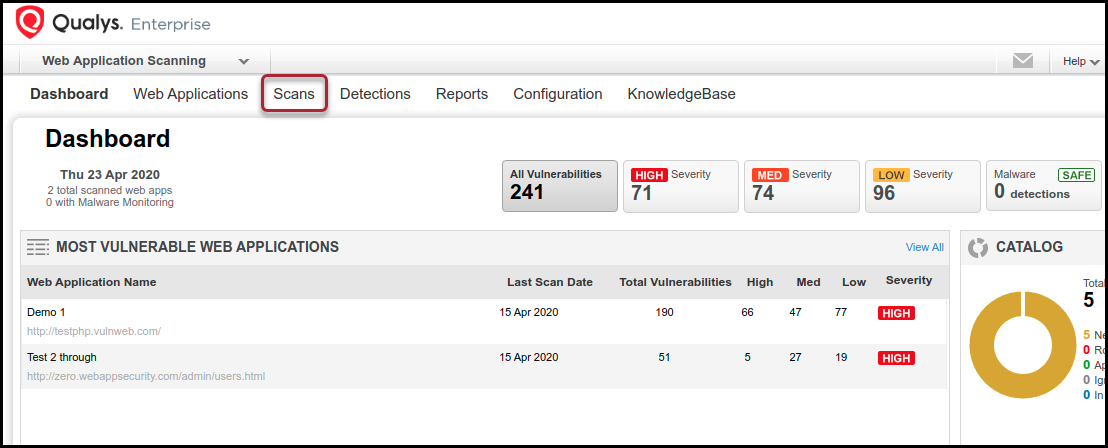Open the KnowledgeBase tab
This screenshot has width=1108, height=448.
(681, 94)
